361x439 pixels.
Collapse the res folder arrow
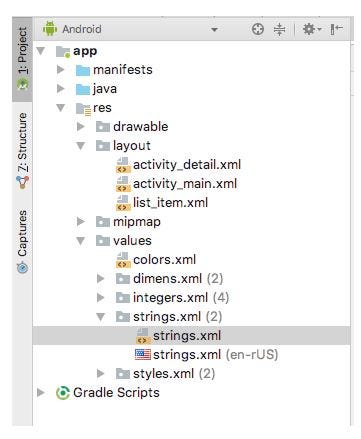coord(61,108)
